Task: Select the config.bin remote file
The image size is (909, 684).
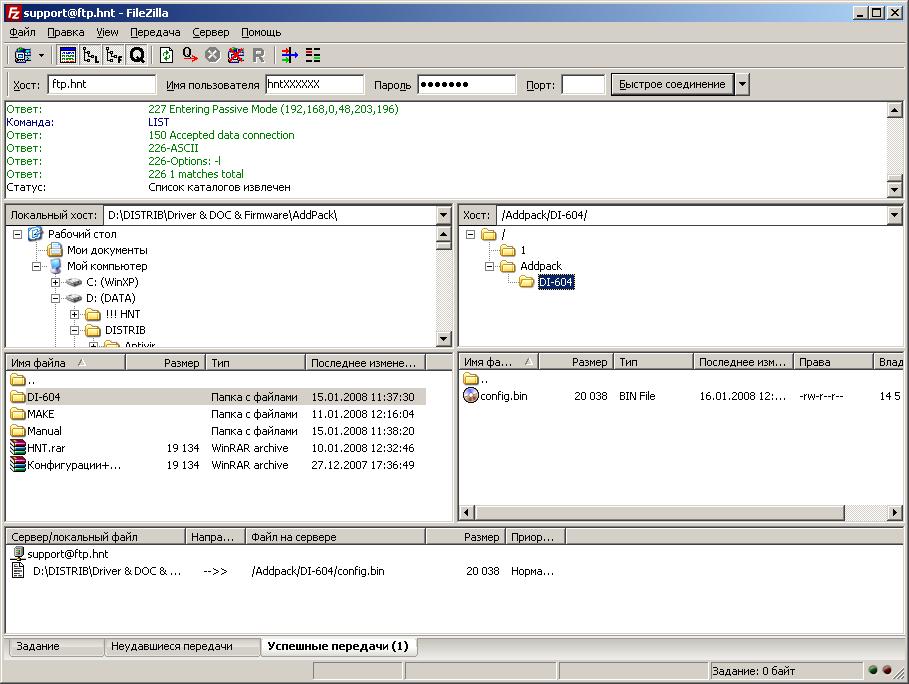Action: coord(503,396)
